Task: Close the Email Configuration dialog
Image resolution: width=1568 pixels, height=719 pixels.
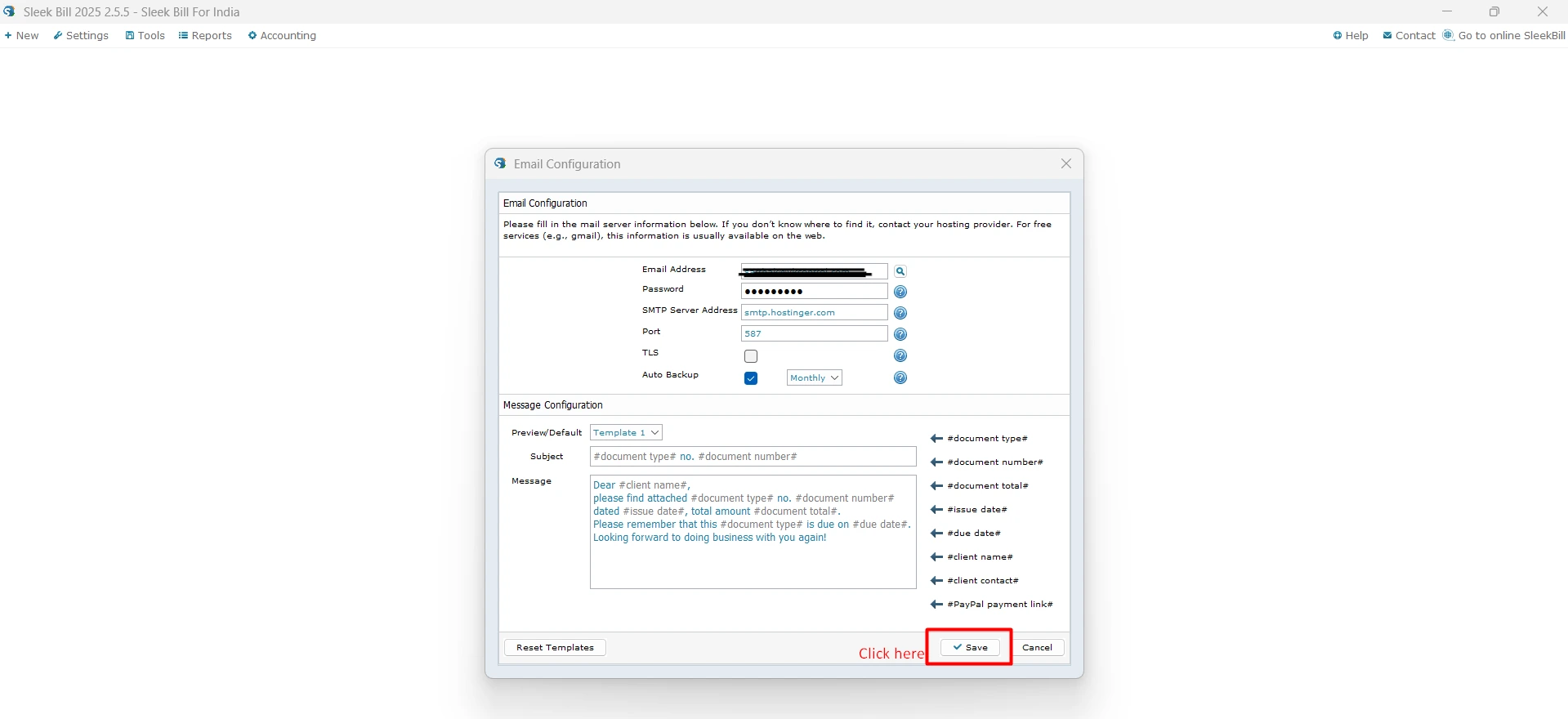Action: pos(1065,164)
